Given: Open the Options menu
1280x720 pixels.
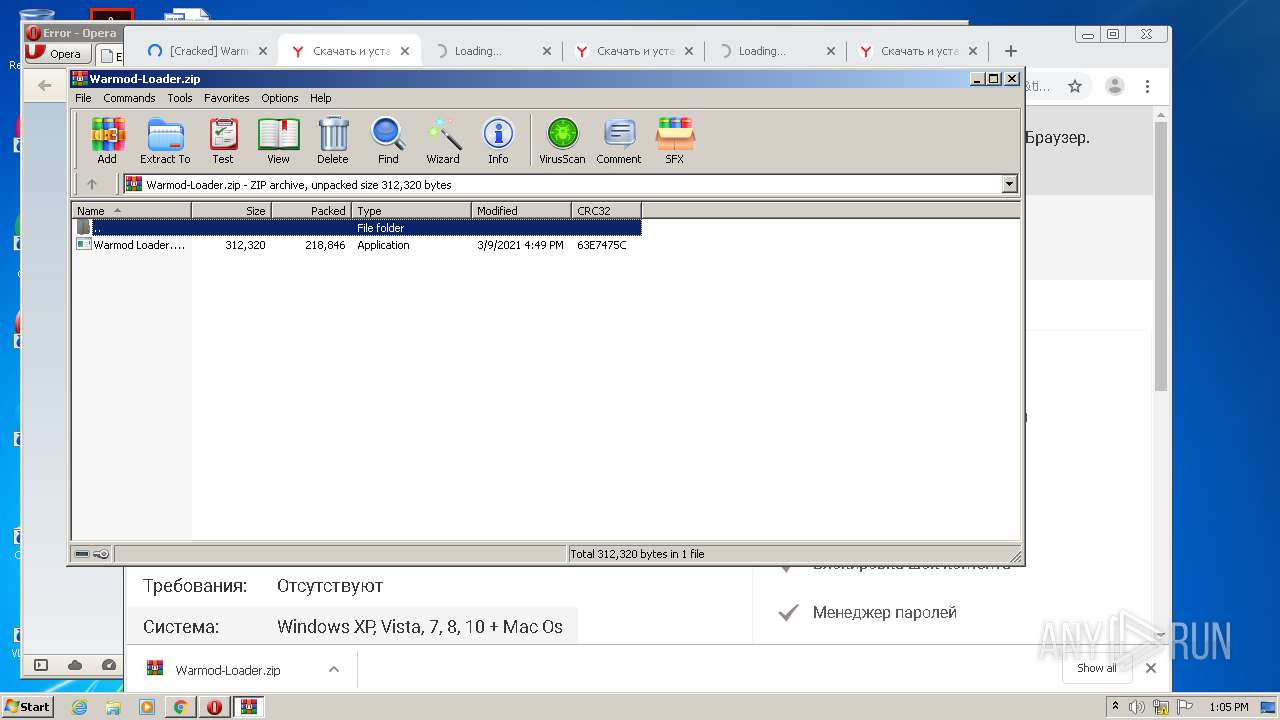Looking at the screenshot, I should tap(280, 98).
